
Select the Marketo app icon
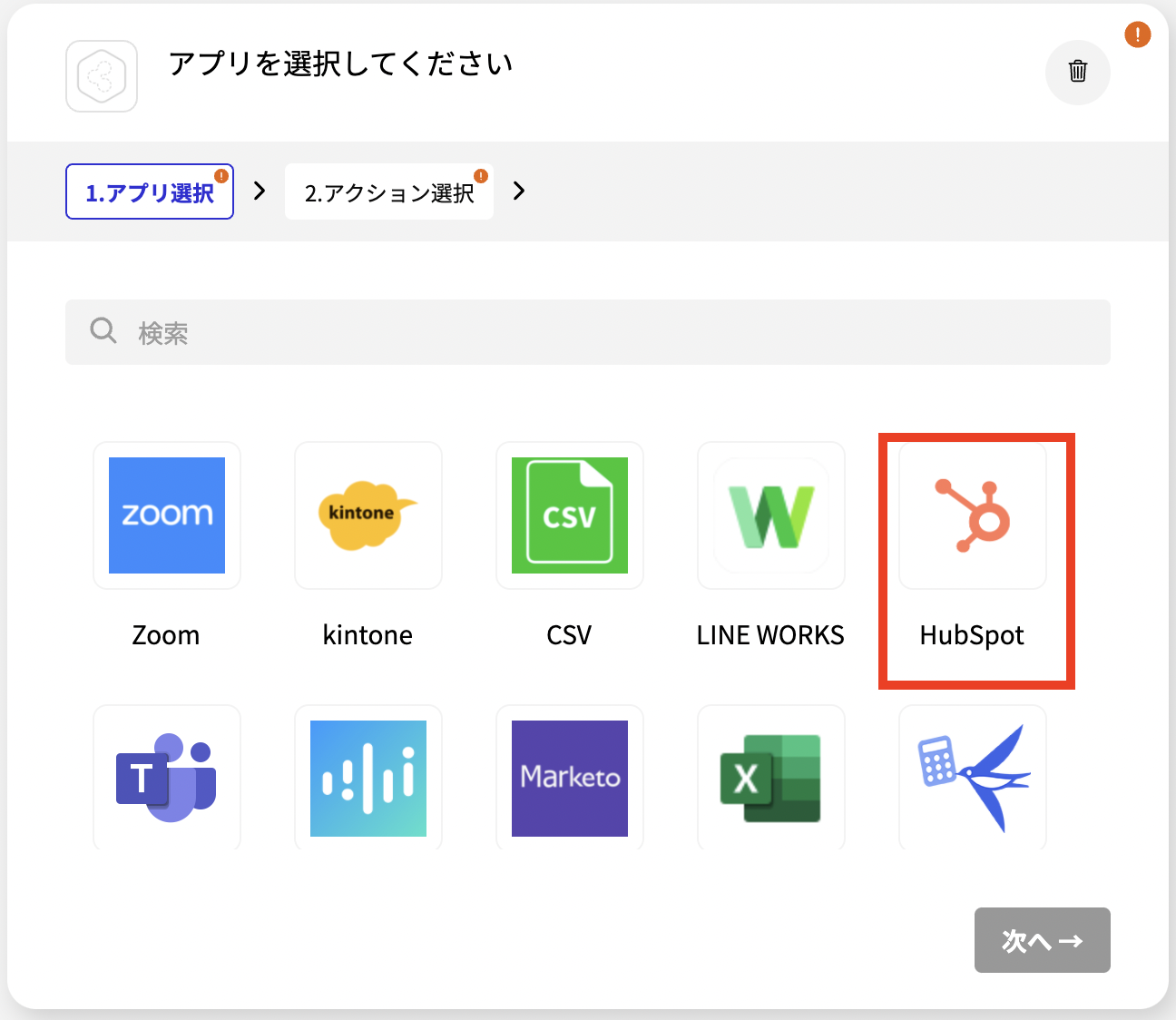(x=570, y=778)
